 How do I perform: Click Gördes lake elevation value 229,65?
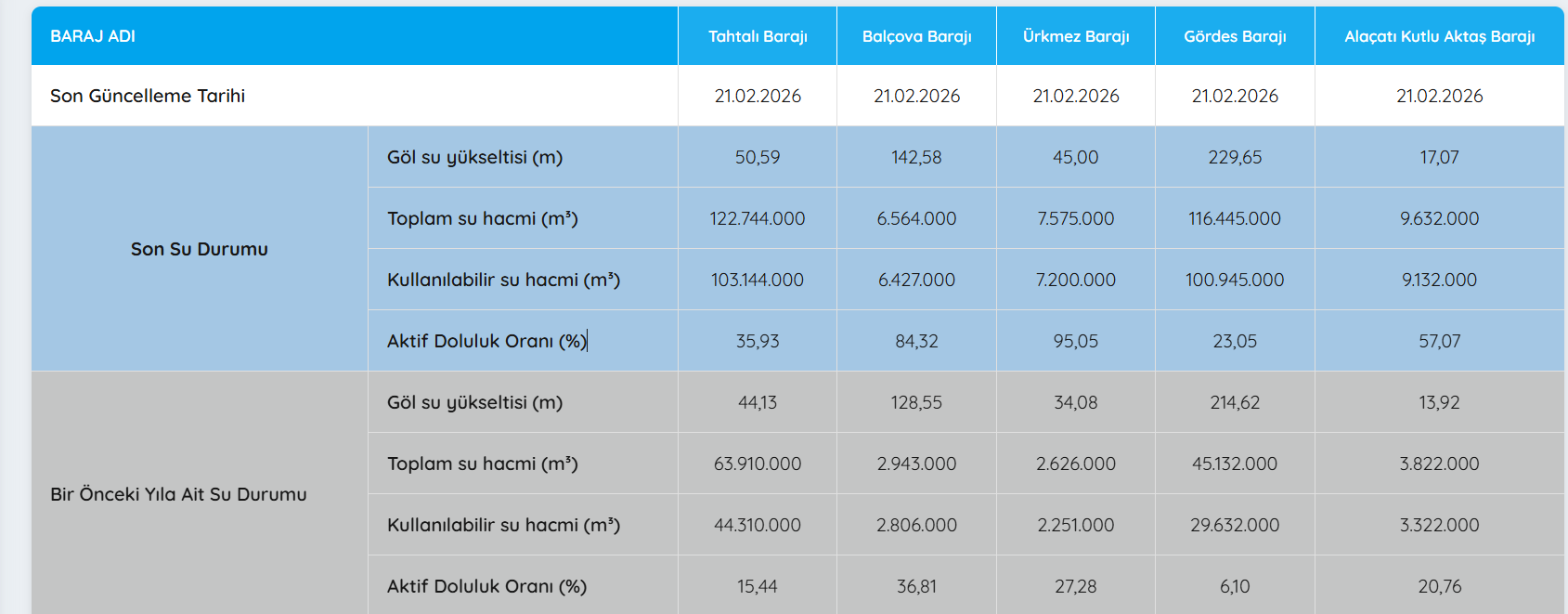tap(1235, 157)
